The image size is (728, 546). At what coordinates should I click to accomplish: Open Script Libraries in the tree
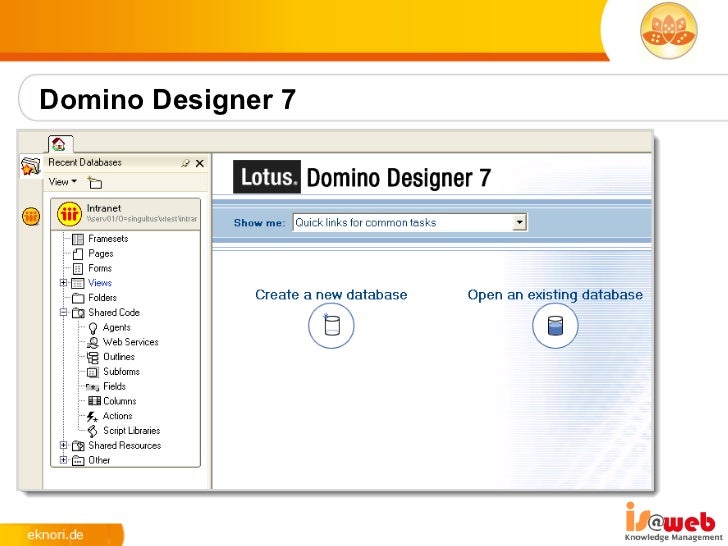point(131,431)
